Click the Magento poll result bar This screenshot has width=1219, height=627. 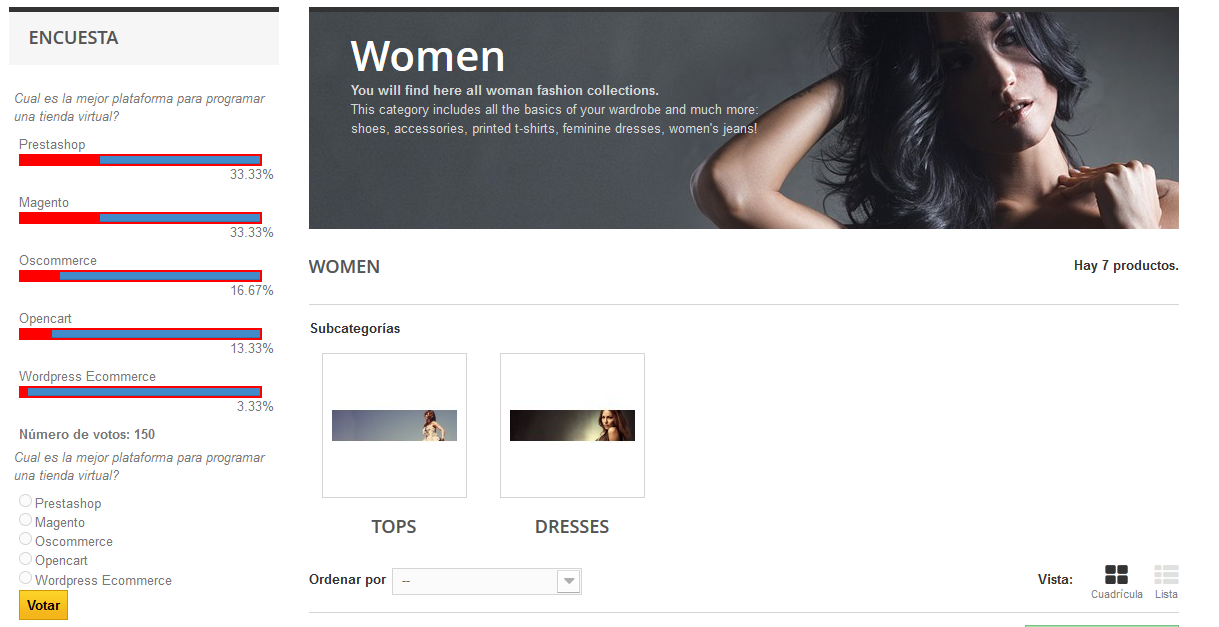pyautogui.click(x=140, y=218)
